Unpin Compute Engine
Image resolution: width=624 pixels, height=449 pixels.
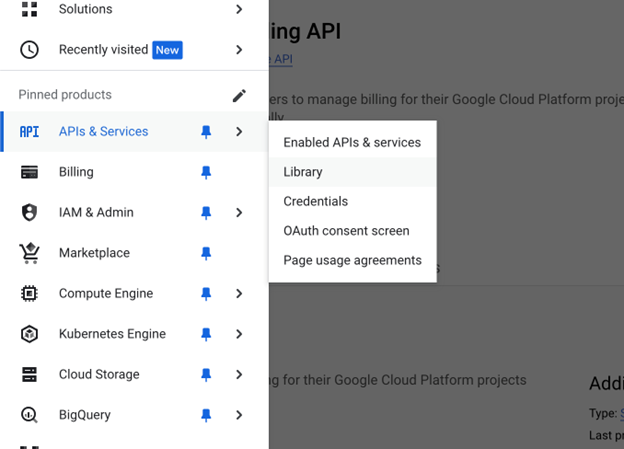(206, 294)
